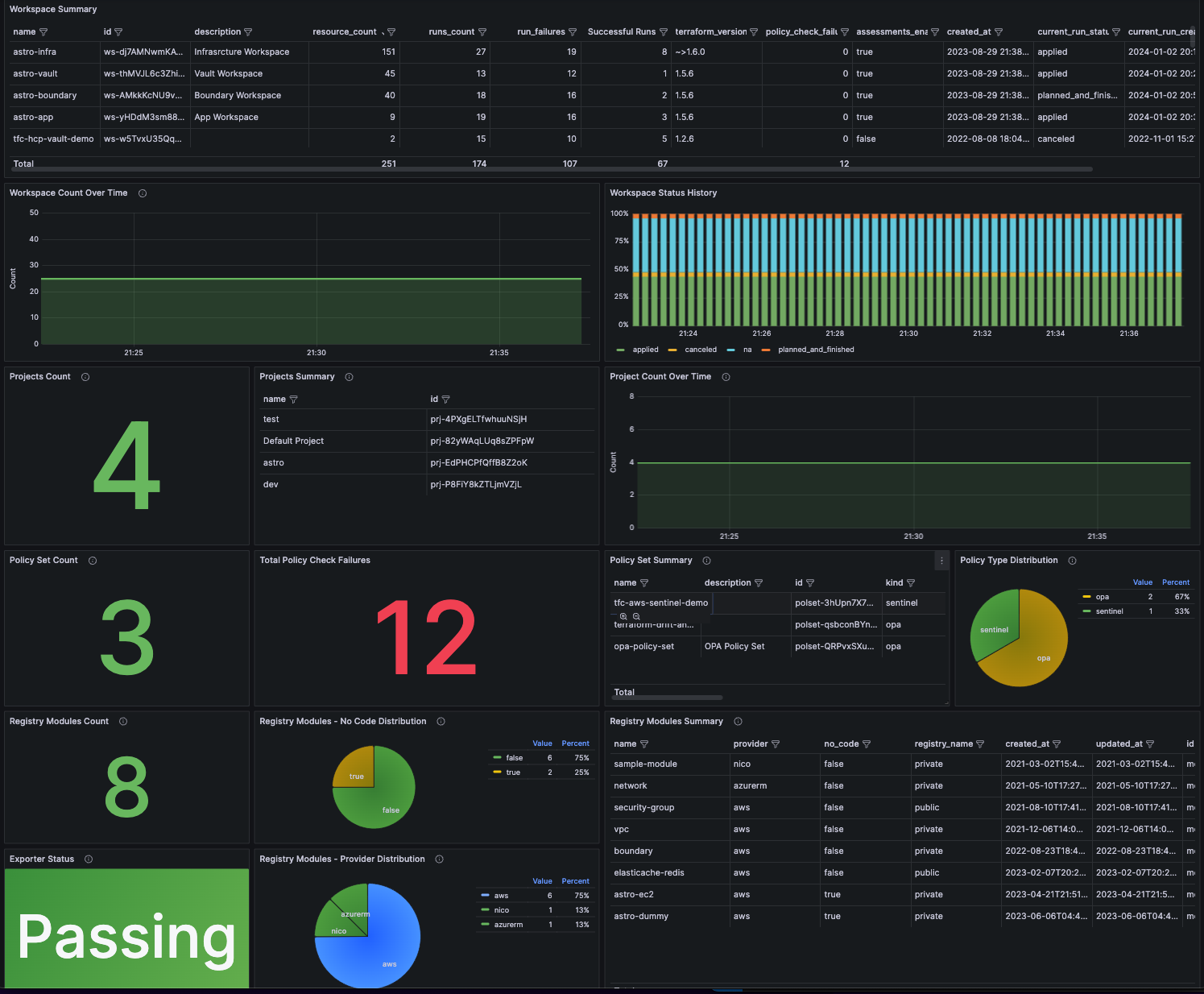Filter the terraform_version column
This screenshot has width=1204, height=994.
[x=754, y=32]
